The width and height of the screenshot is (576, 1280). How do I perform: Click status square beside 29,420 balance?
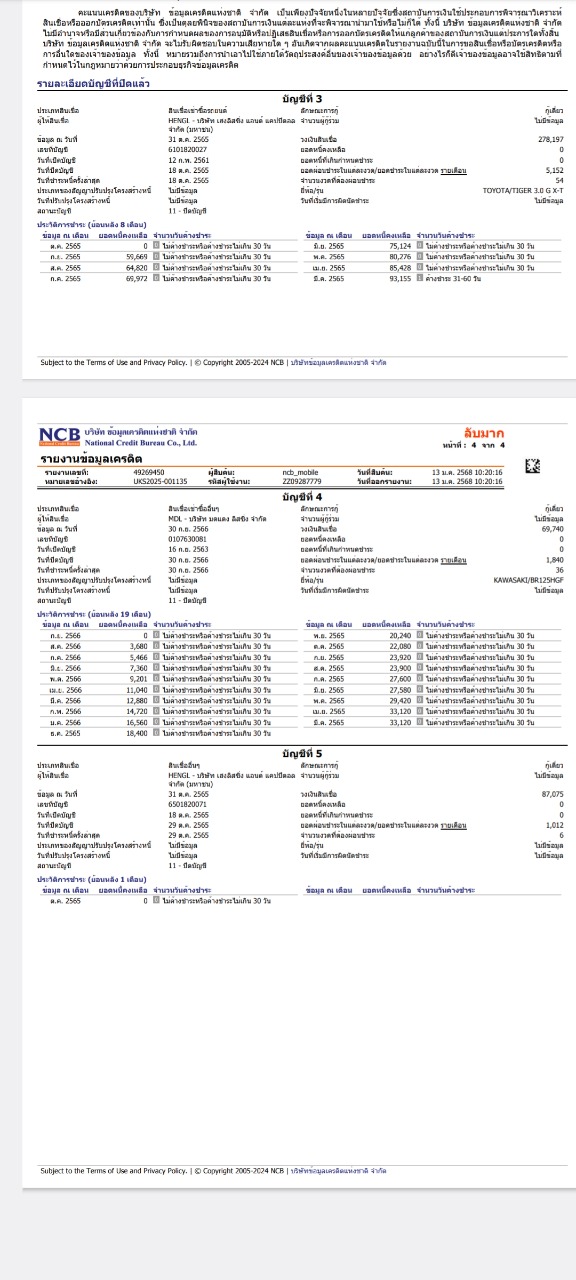tap(420, 701)
